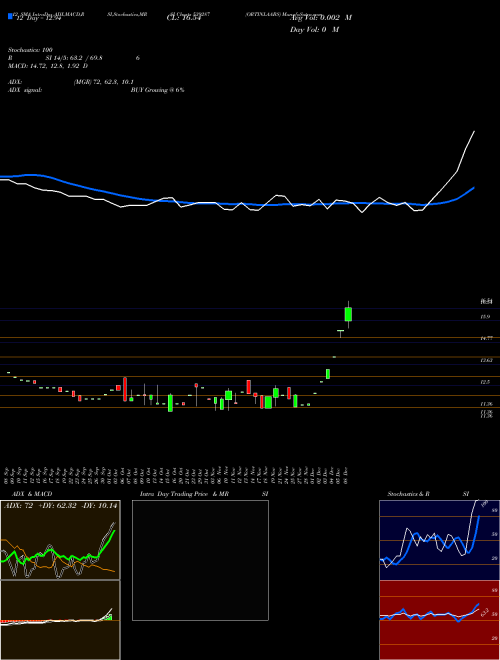Click the 'ADX: 72 +DY: 62.32 -DY: 10.14' header
The height and width of the screenshot is (660, 500).
[x=61, y=505]
